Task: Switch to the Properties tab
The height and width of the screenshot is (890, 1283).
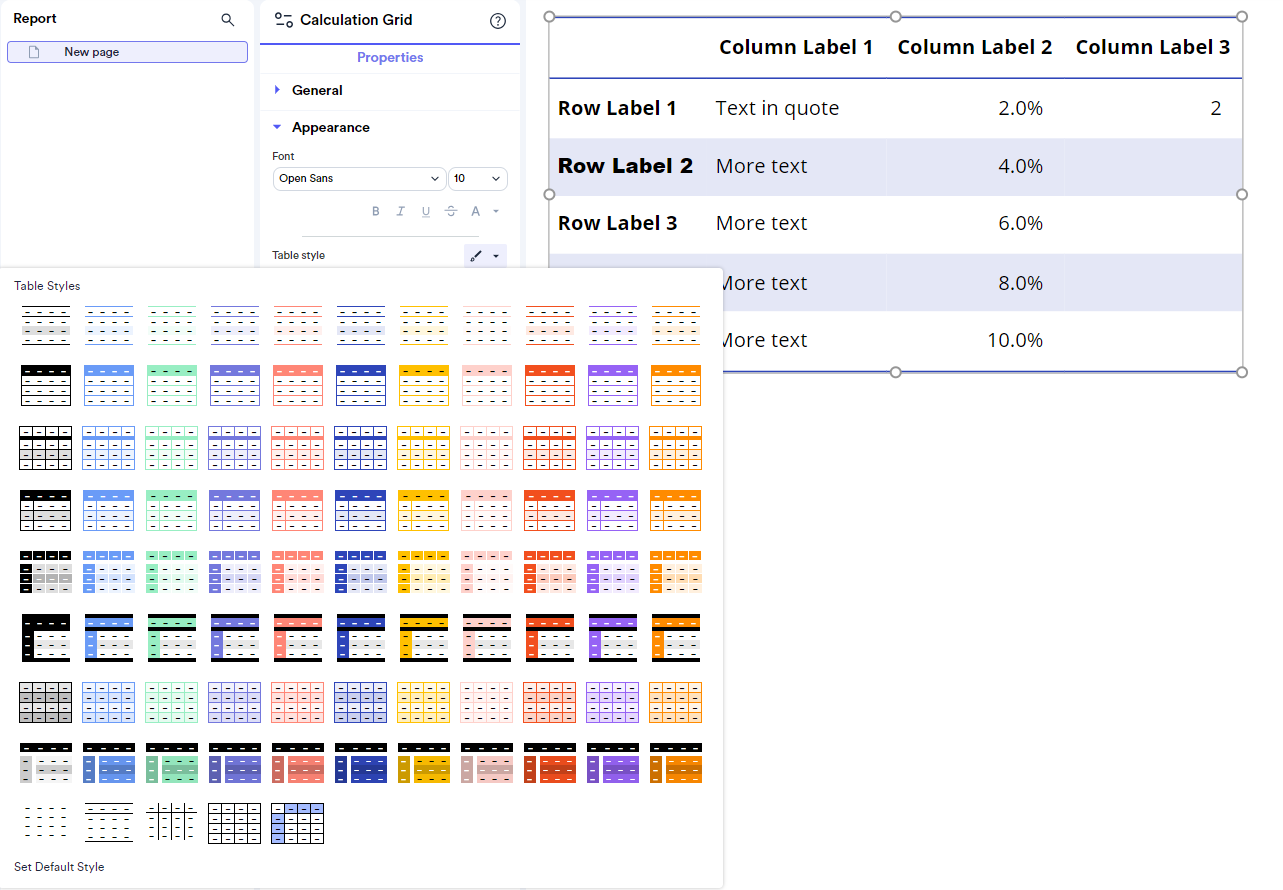Action: pos(390,57)
